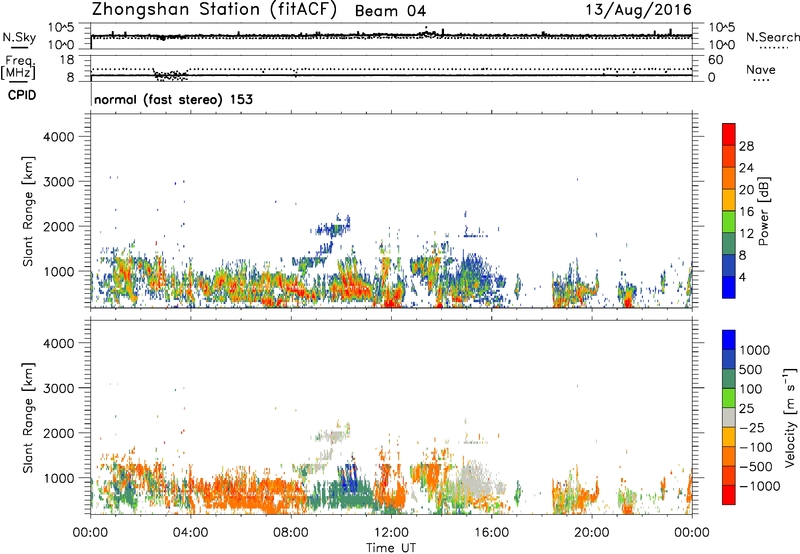
Task: Click the red bottom velocity color swatch
Action: 729,495
